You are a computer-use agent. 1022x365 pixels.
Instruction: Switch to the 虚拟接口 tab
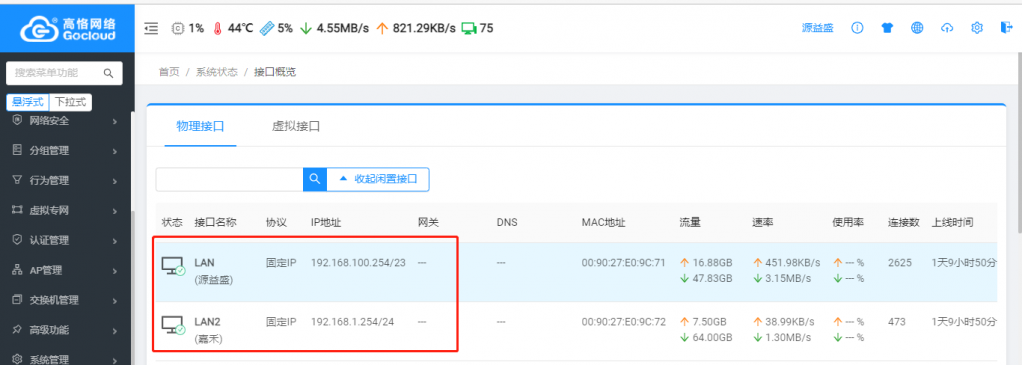(296, 126)
